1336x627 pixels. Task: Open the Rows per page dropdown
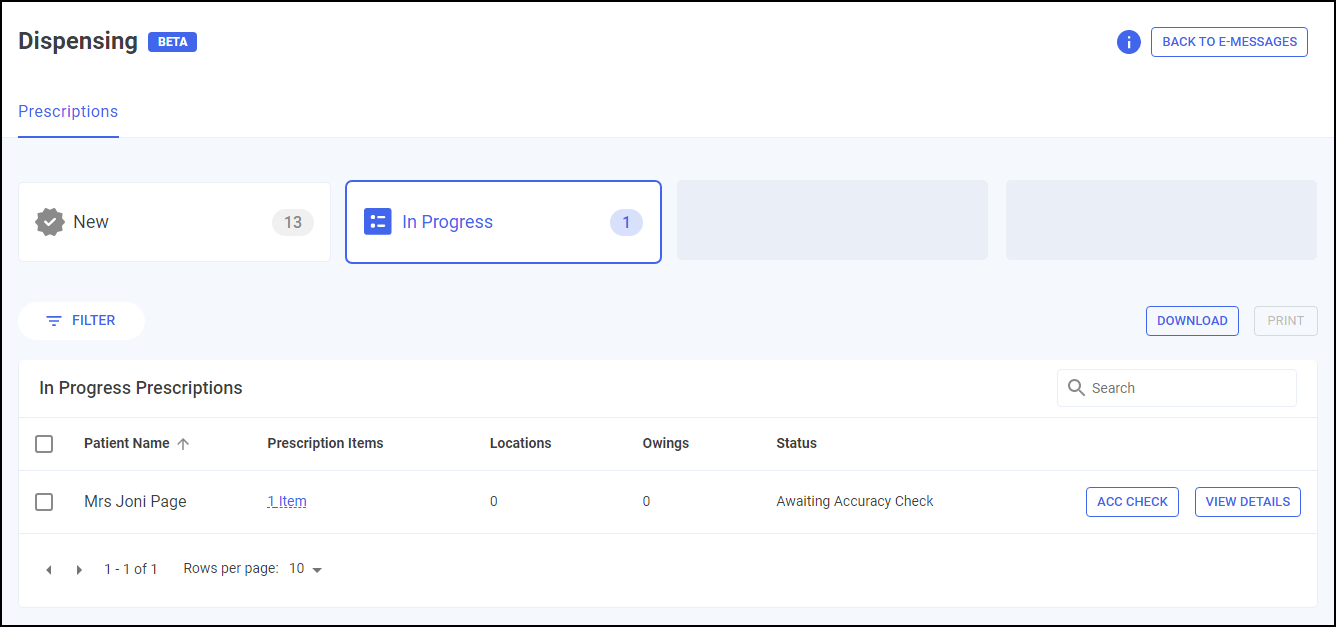[306, 569]
